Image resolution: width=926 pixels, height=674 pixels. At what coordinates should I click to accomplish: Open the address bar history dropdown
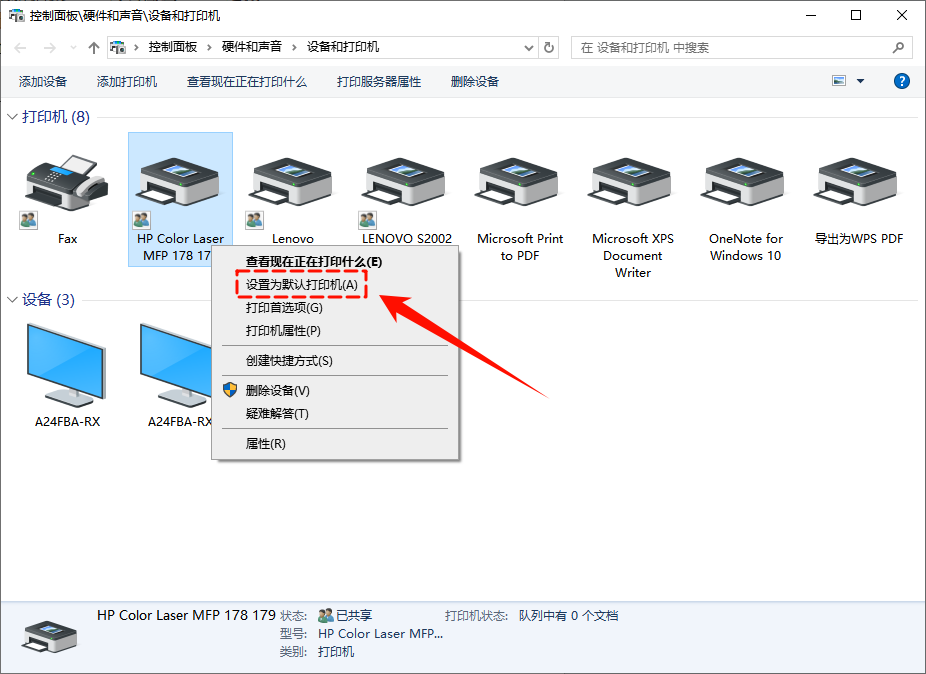click(x=528, y=47)
